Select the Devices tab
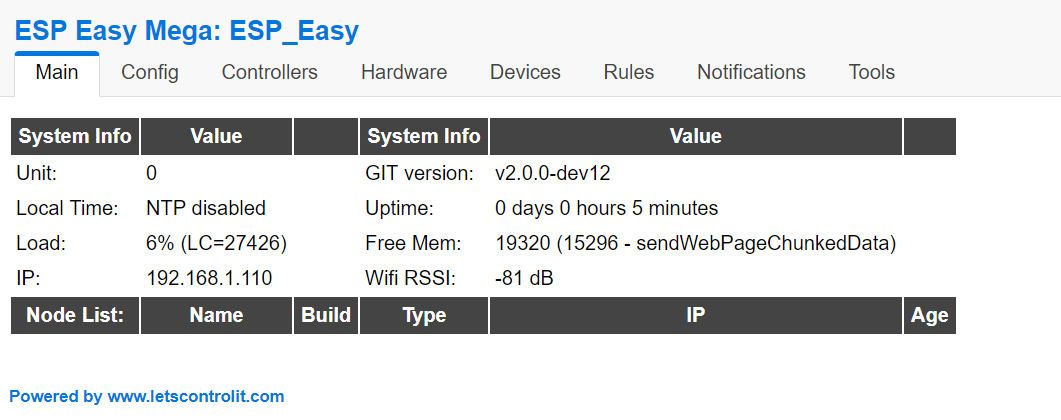Viewport: 1061px width, 420px height. [525, 72]
